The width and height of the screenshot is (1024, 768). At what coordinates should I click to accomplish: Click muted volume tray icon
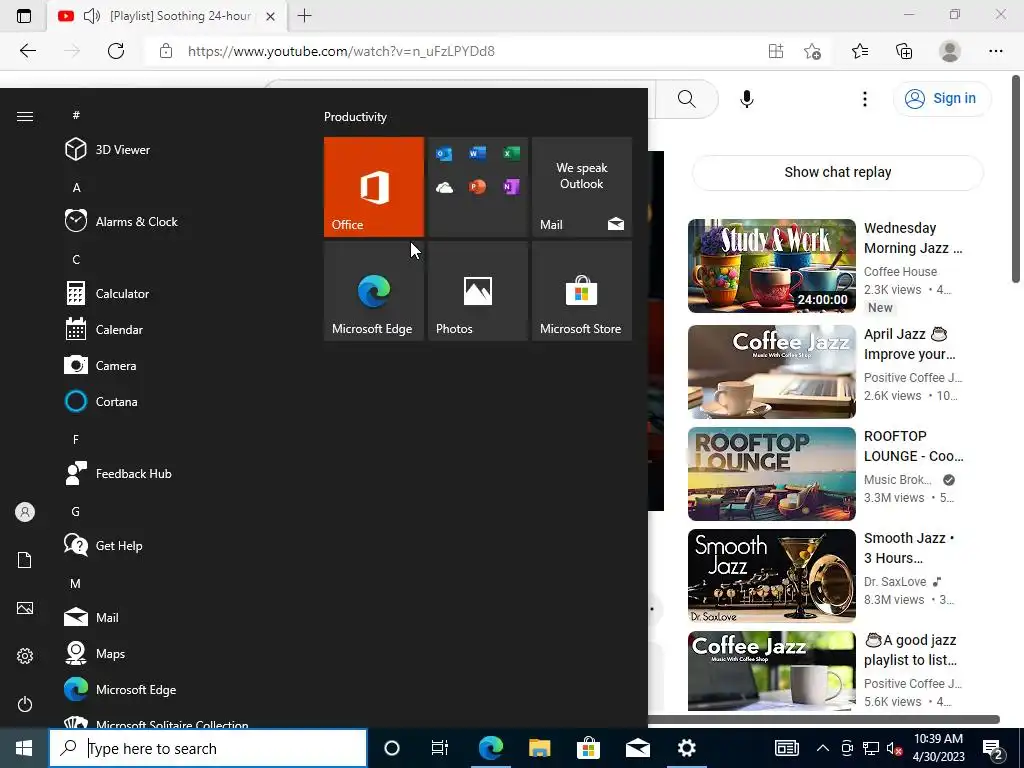click(x=895, y=749)
